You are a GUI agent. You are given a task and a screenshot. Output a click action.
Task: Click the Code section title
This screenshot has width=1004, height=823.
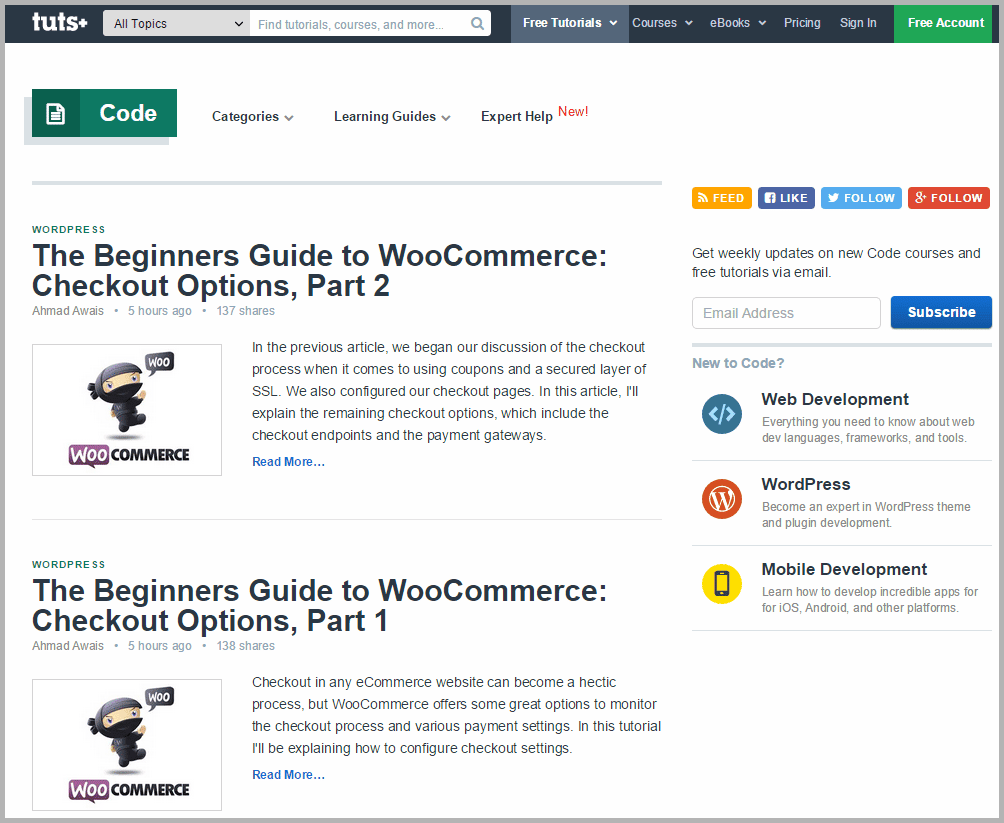click(128, 113)
